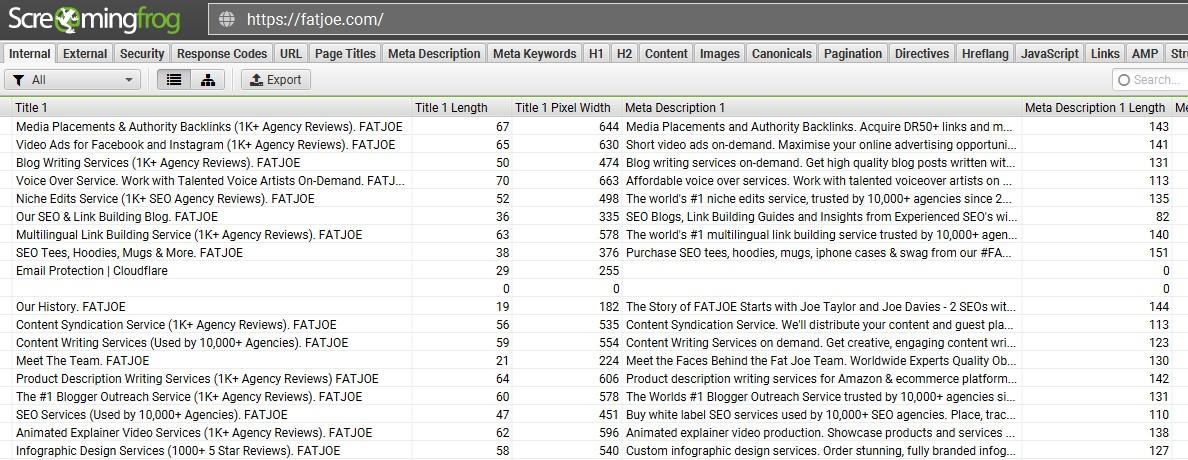
Task: Open the Security tab
Action: click(x=142, y=53)
